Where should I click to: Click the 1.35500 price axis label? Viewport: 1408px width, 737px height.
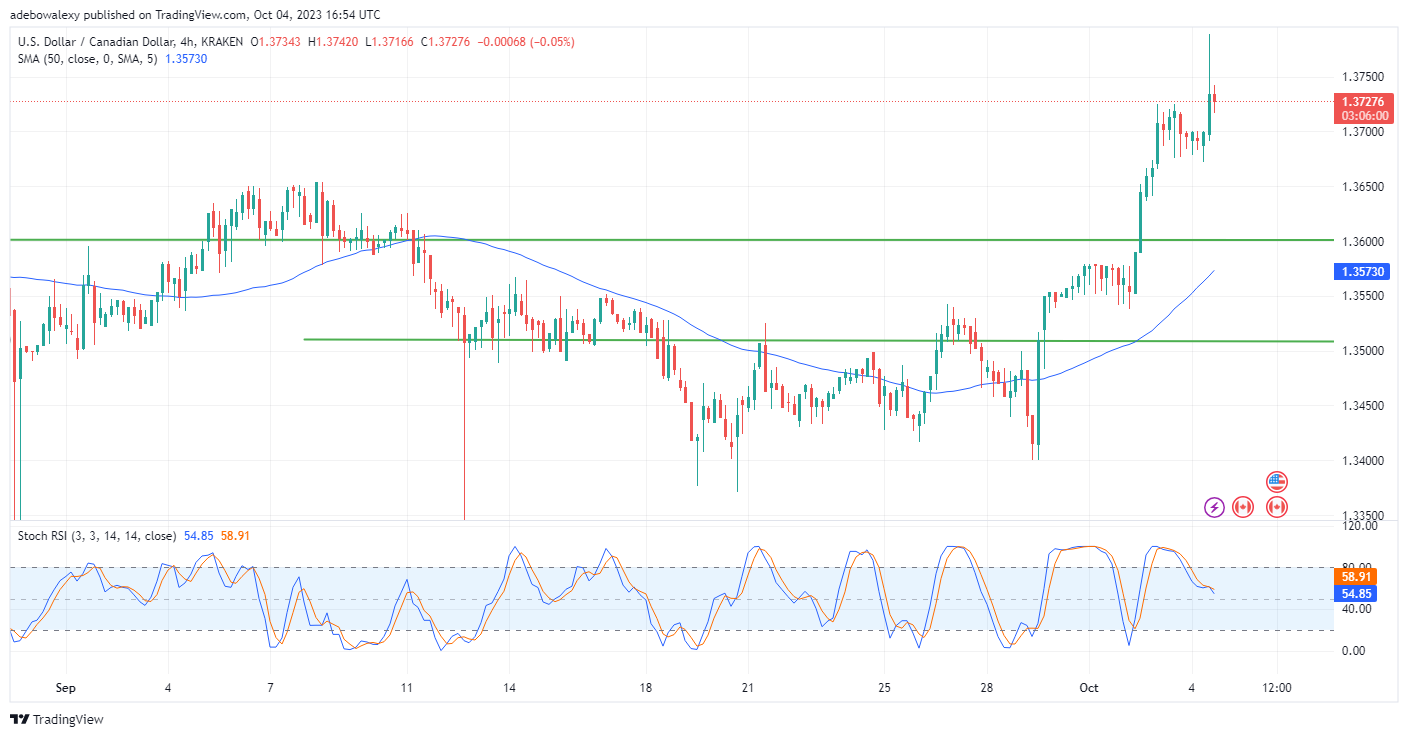pos(1362,296)
